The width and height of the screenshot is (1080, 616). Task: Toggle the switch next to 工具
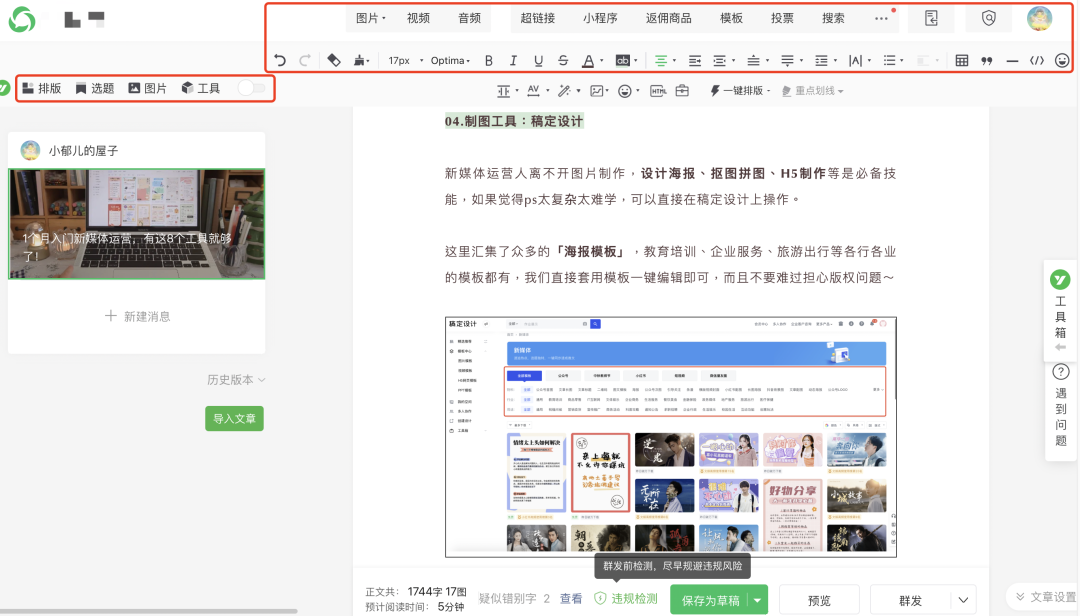[x=251, y=88]
